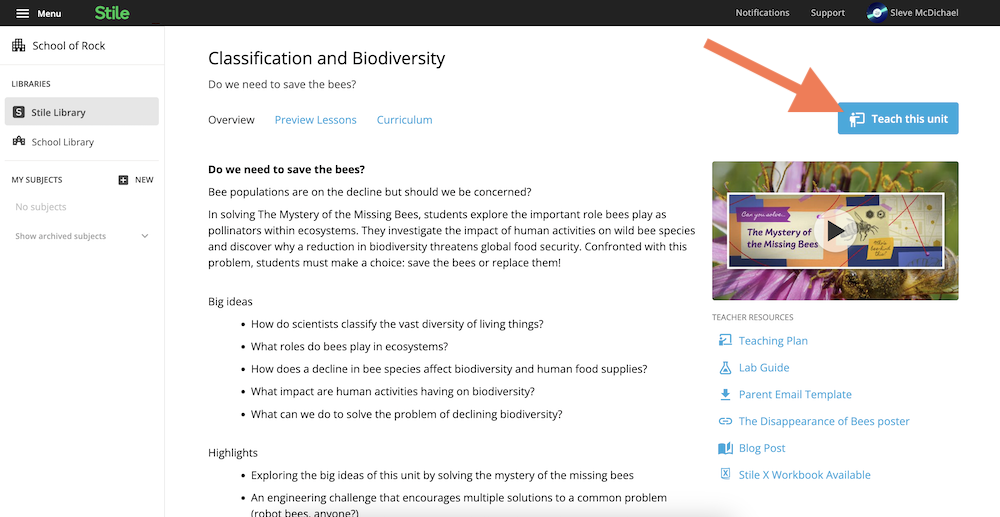Click the plus icon for new subject
This screenshot has height=517, width=1000.
[123, 180]
